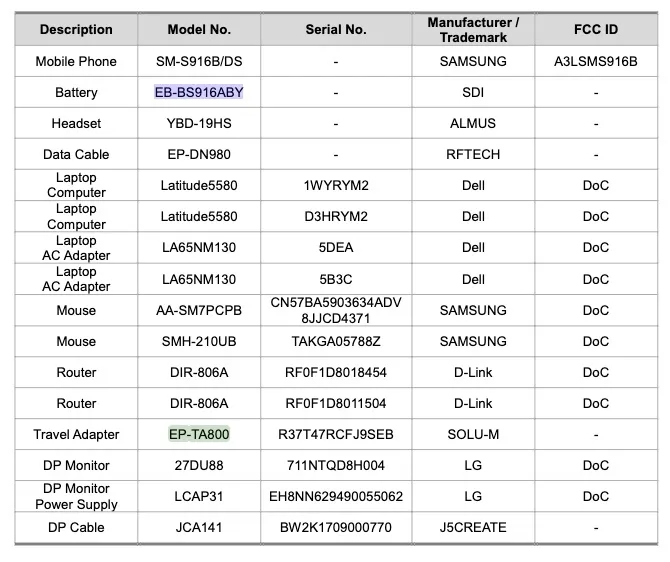The height and width of the screenshot is (562, 670).
Task: Click the highlighted EP-TA800 model cell
Action: pyautogui.click(x=199, y=434)
